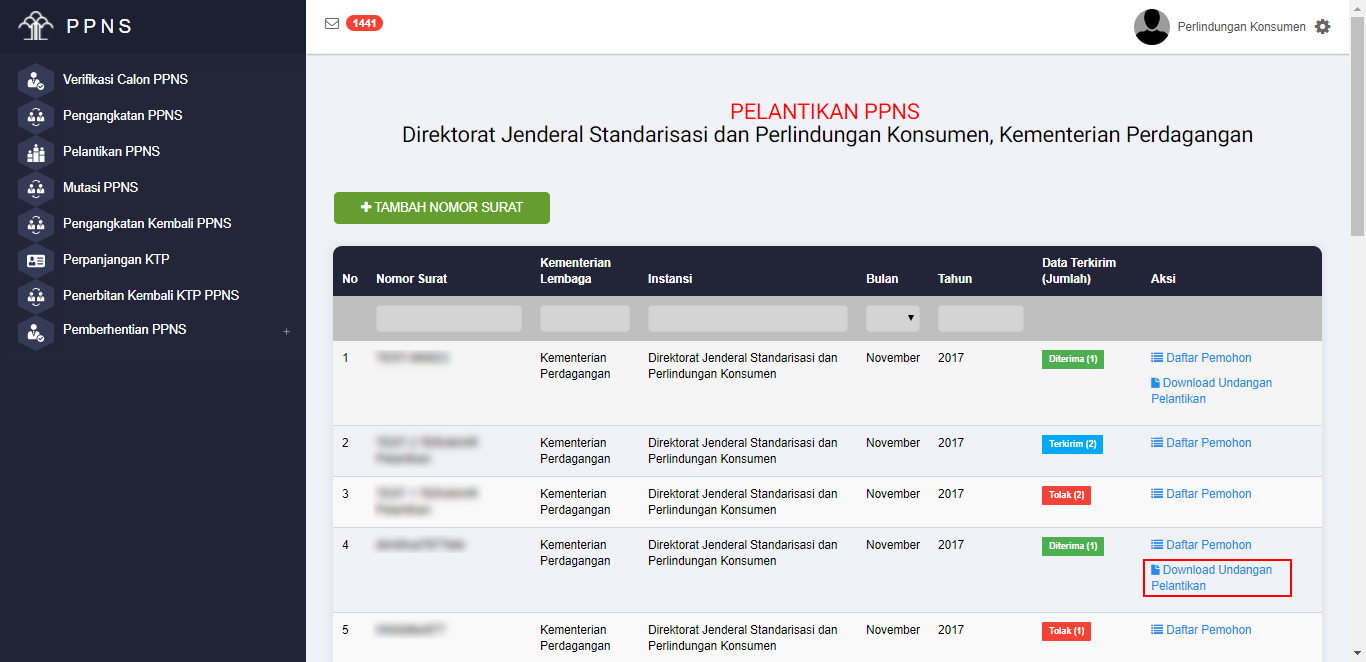Click the Tahun filter input
1366x662 pixels.
(x=980, y=318)
